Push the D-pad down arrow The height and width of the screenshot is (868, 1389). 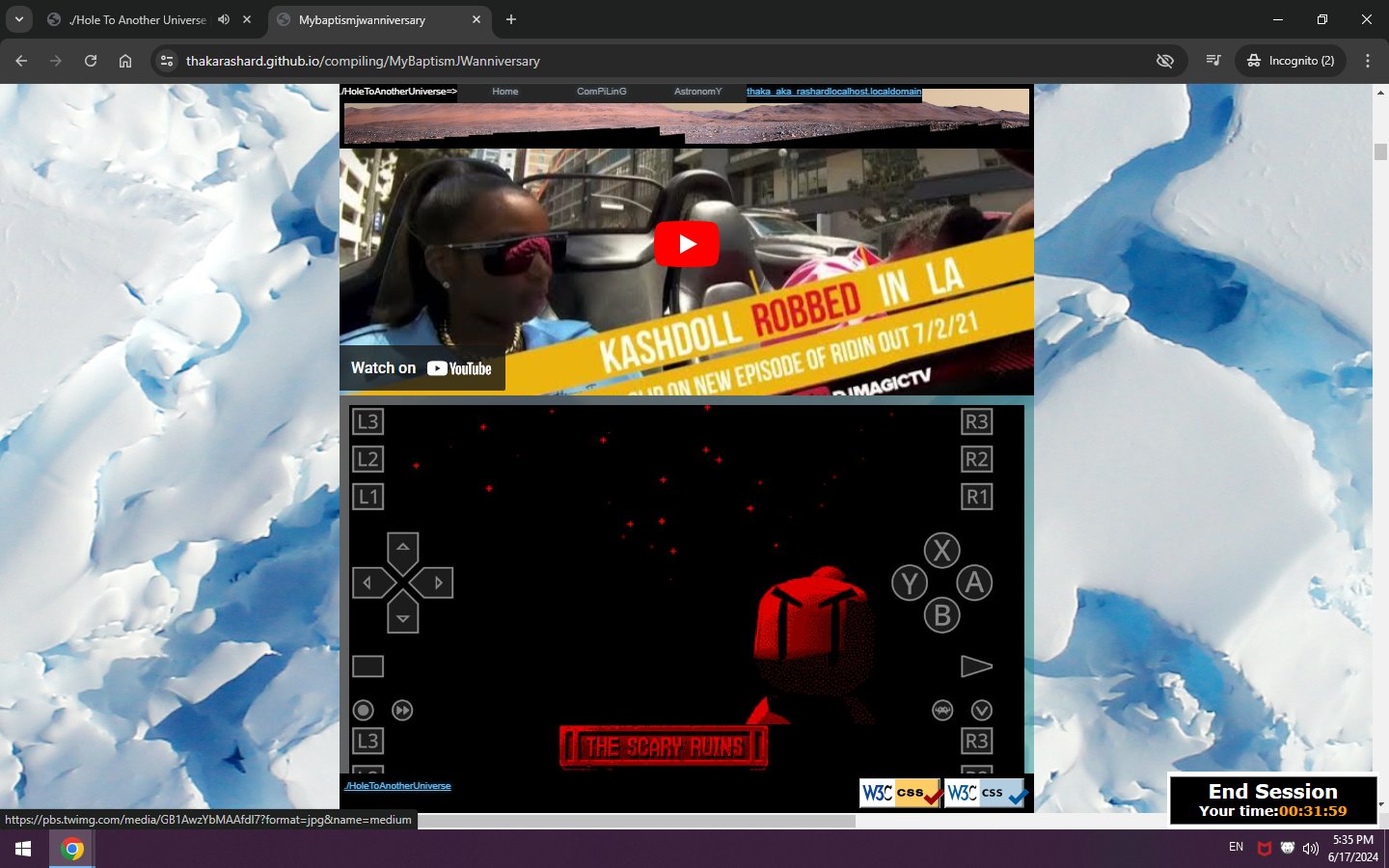click(403, 616)
